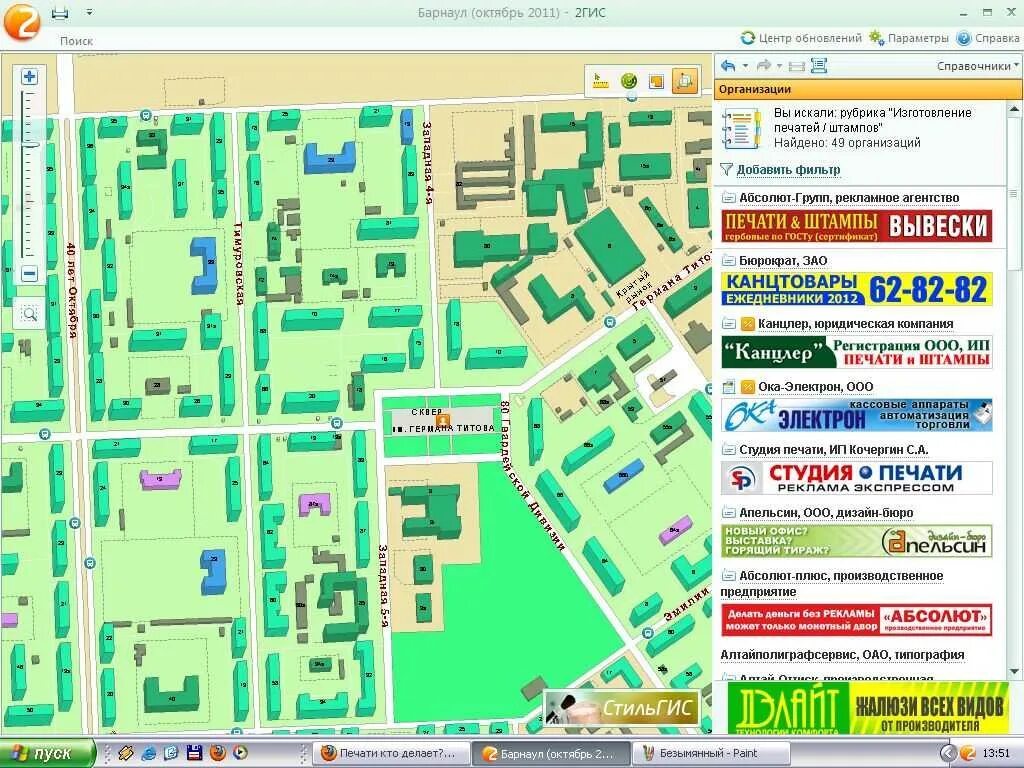The height and width of the screenshot is (768, 1024).
Task: Click the Печати & Штампы Вывески banner
Action: (x=857, y=226)
